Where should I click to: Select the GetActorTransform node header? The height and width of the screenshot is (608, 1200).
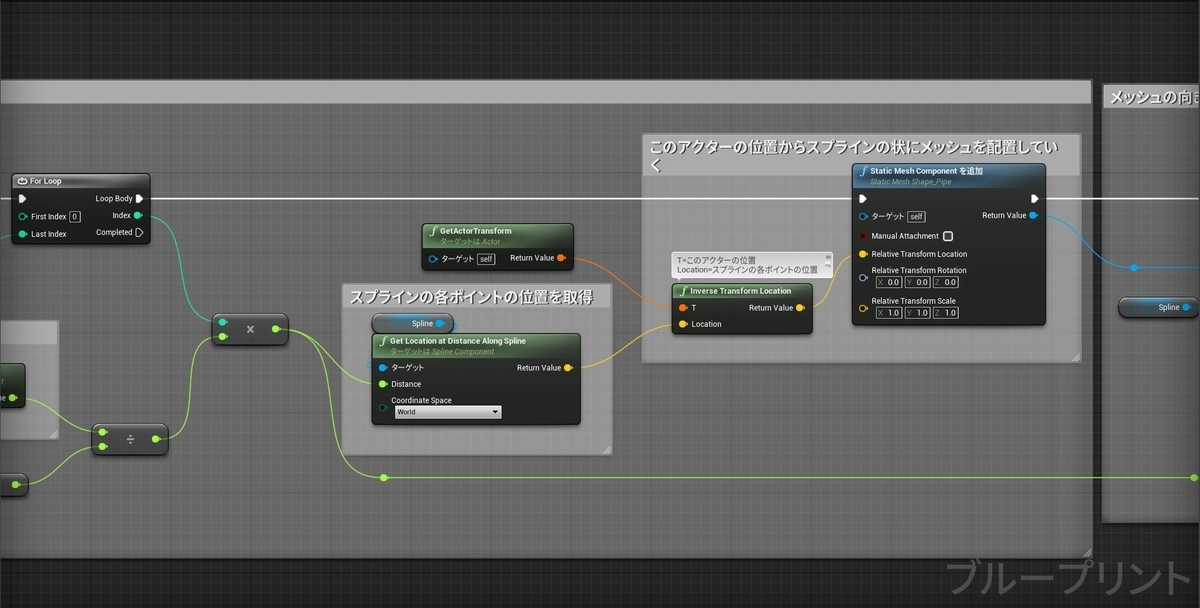click(498, 234)
